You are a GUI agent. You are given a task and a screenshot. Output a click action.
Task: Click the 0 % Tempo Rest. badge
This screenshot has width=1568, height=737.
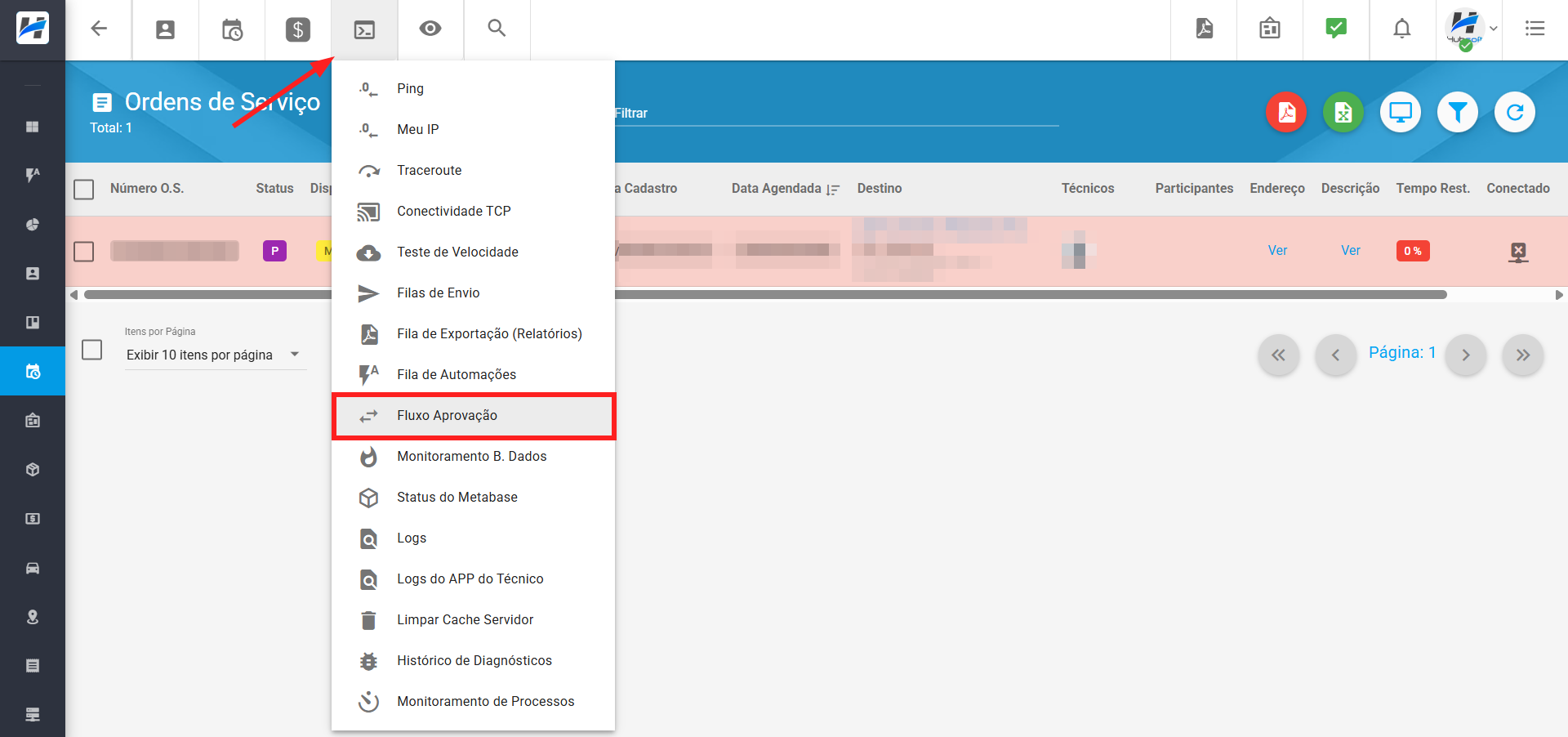(1413, 251)
